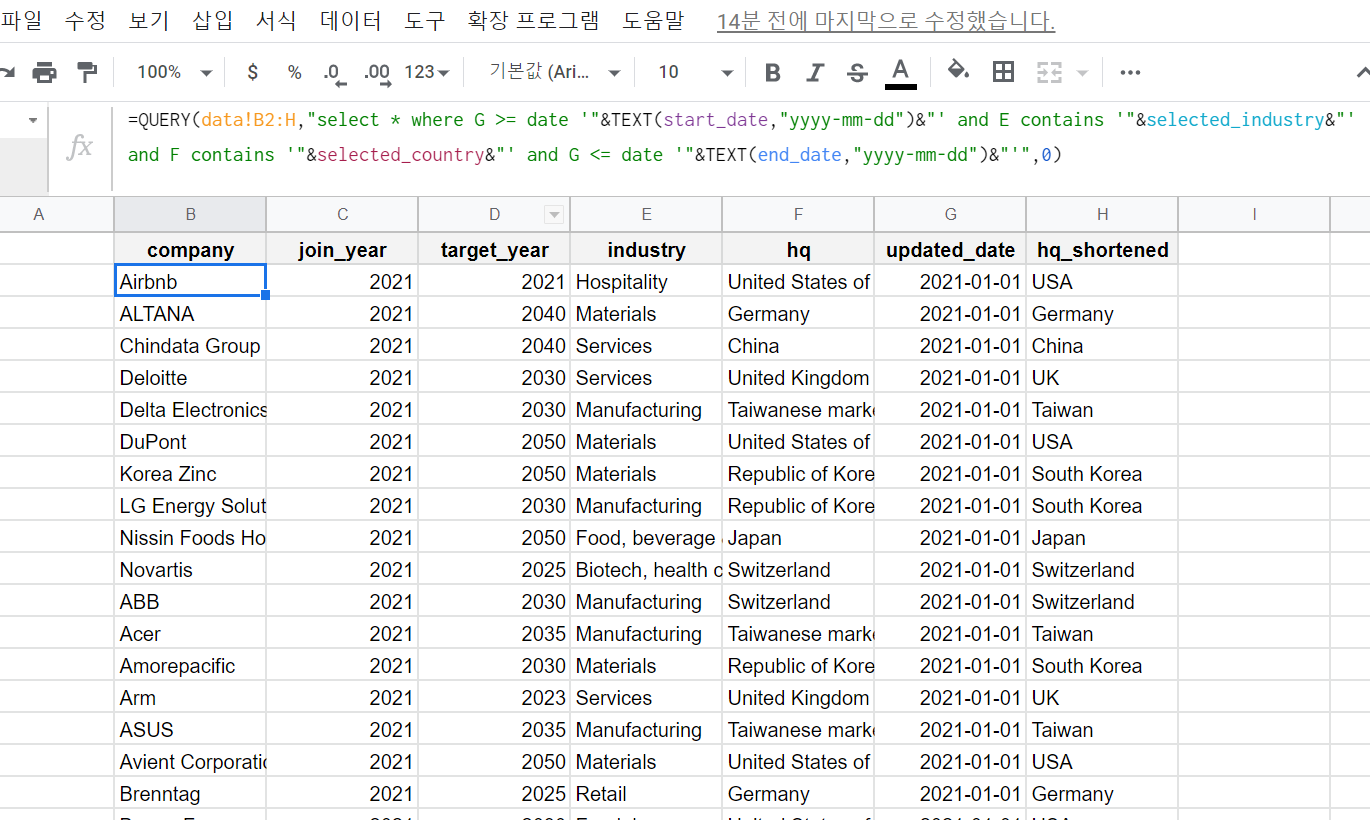Open filter dropdown in column D header
Viewport: 1370px width, 820px height.
click(x=553, y=215)
